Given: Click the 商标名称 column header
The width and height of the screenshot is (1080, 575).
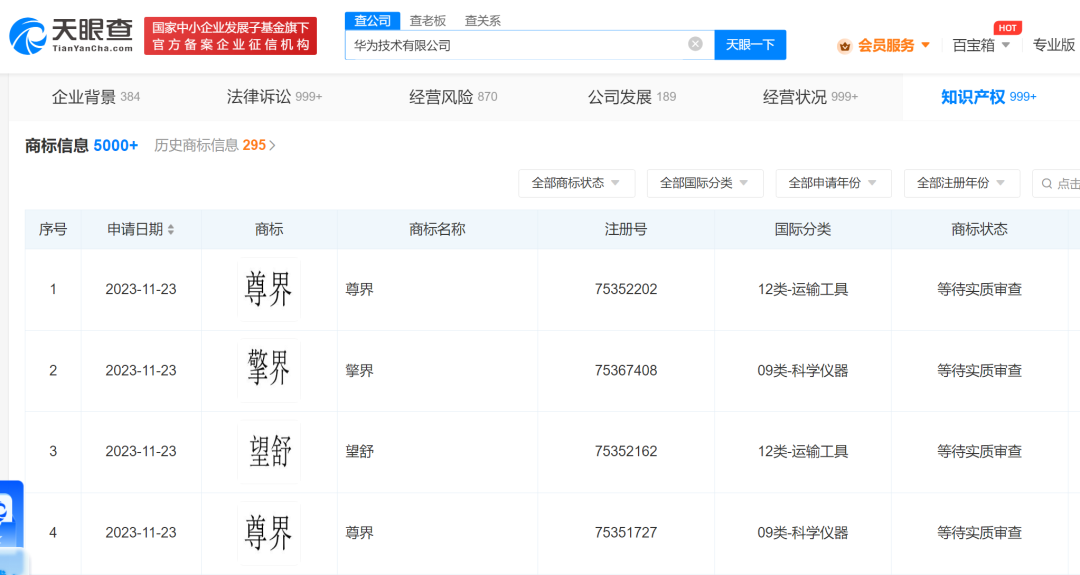Looking at the screenshot, I should tap(437, 229).
